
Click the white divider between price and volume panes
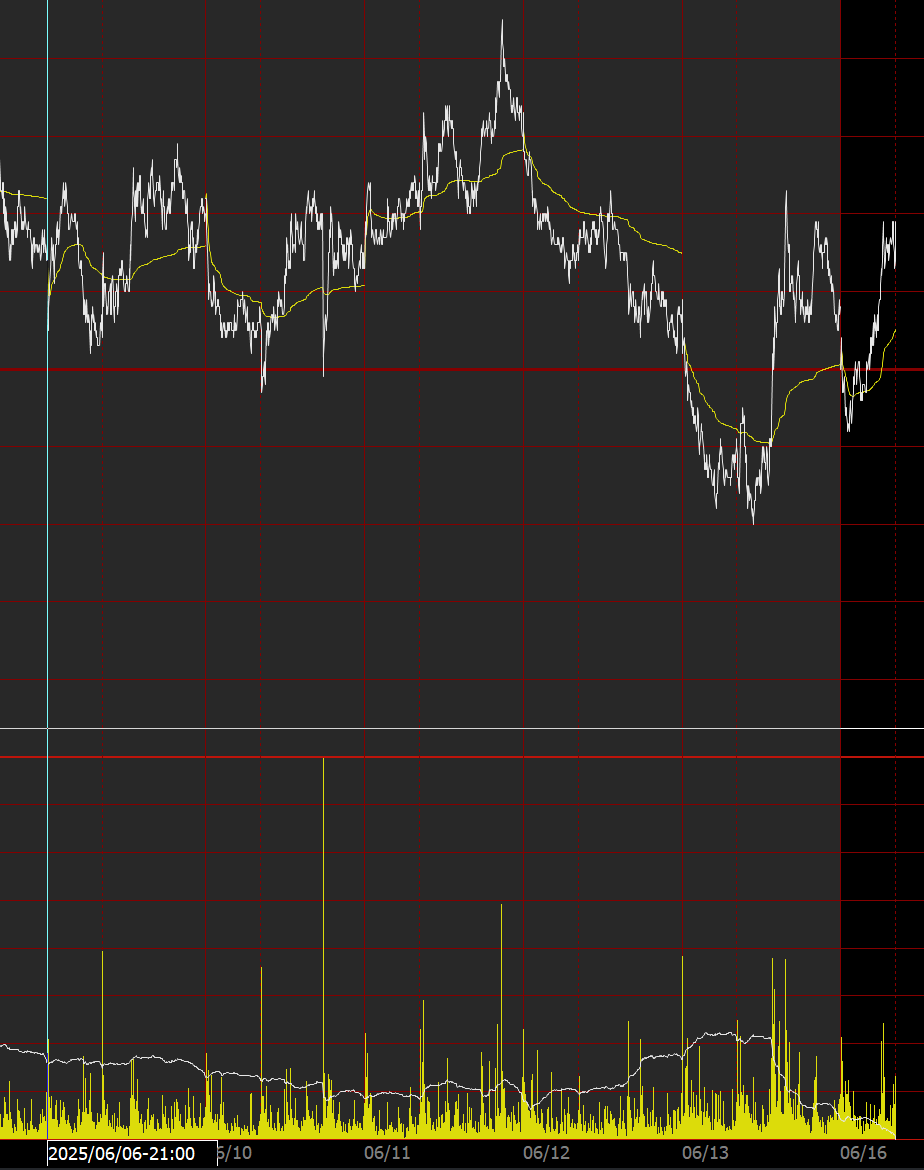click(460, 729)
